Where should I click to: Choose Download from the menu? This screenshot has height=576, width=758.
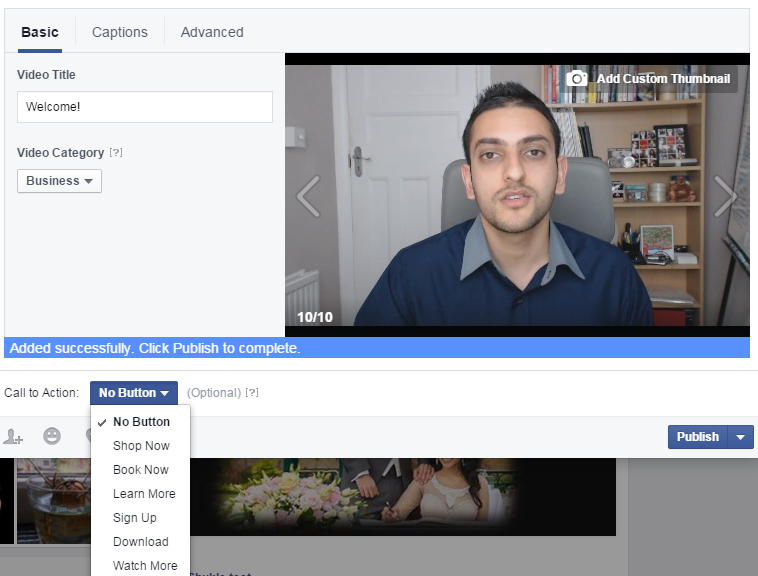(x=141, y=542)
